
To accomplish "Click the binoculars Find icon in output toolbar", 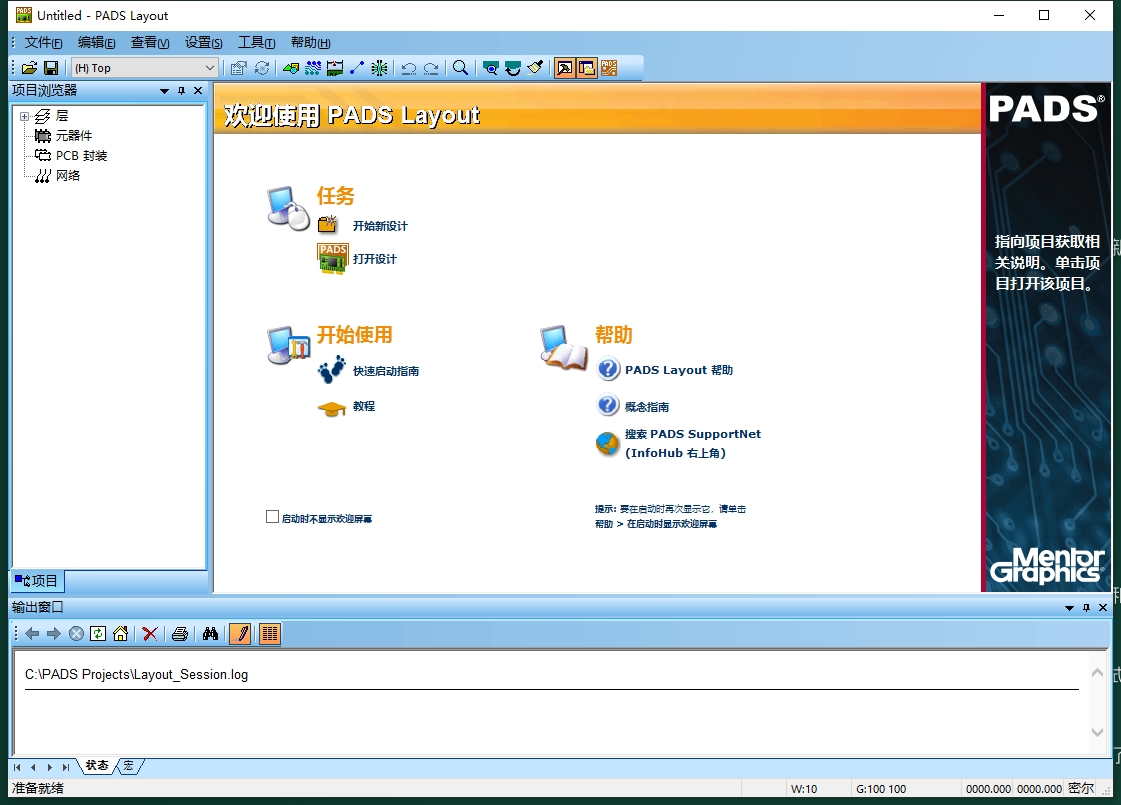I will 210,633.
